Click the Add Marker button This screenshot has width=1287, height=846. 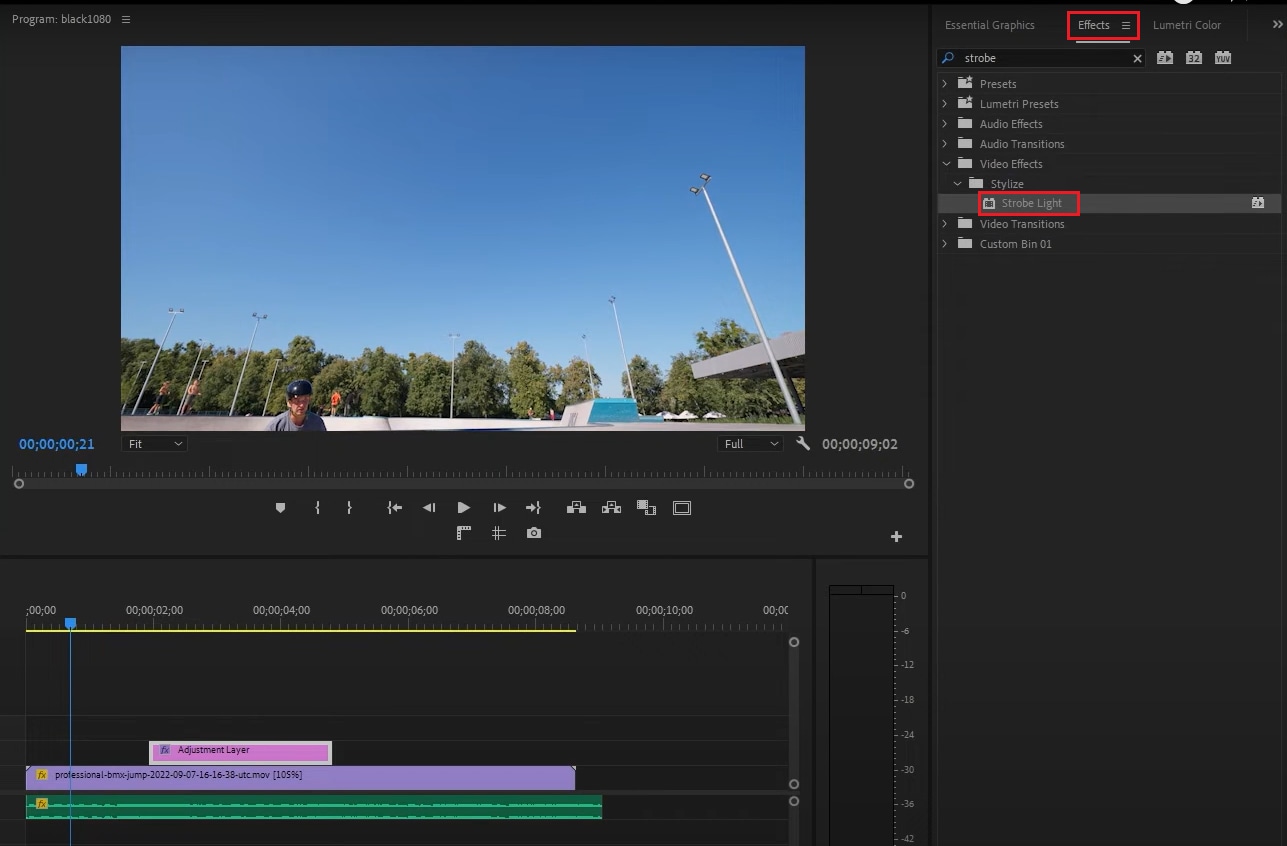pyautogui.click(x=280, y=508)
